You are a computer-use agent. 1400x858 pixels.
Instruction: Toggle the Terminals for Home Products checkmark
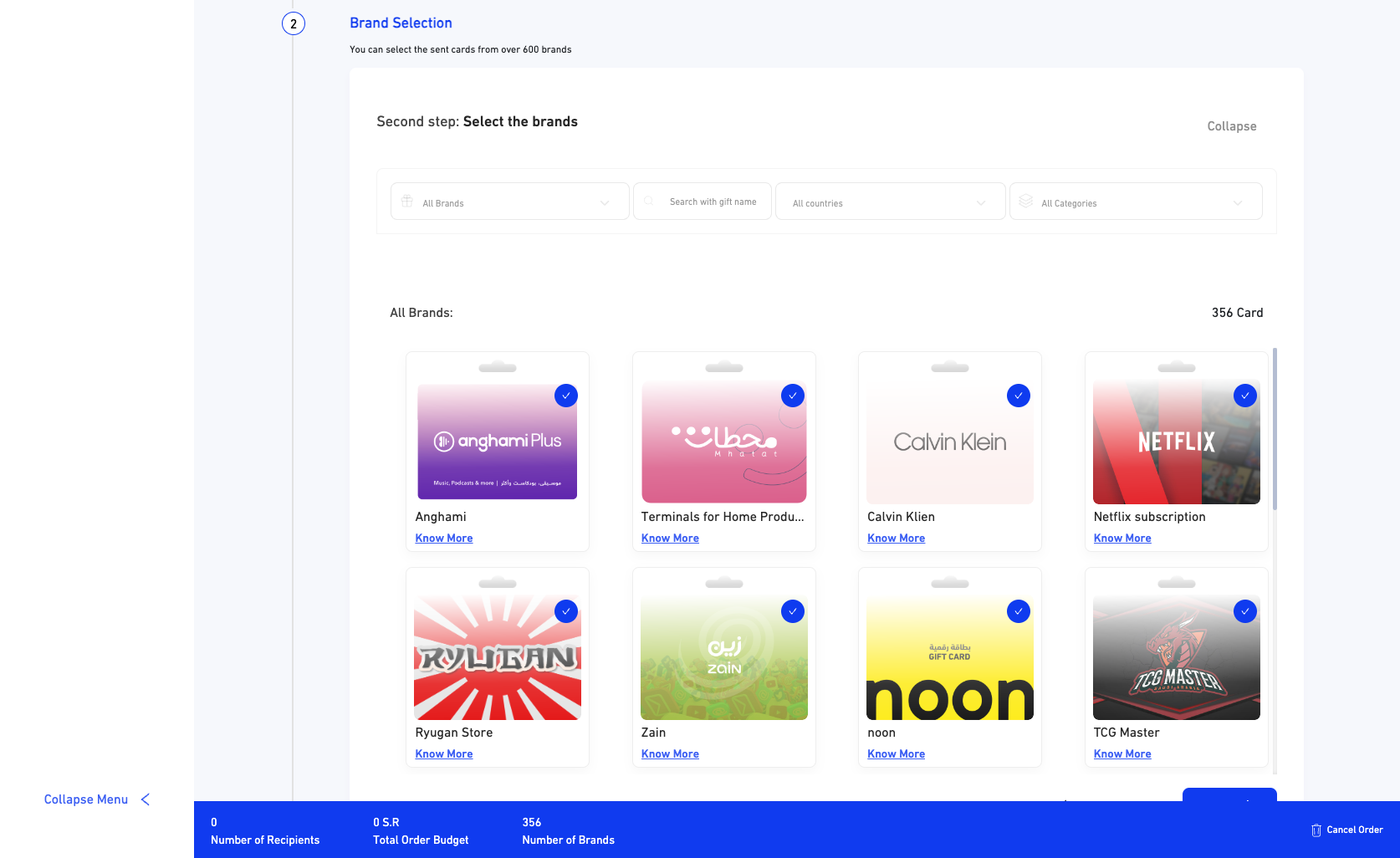point(793,396)
